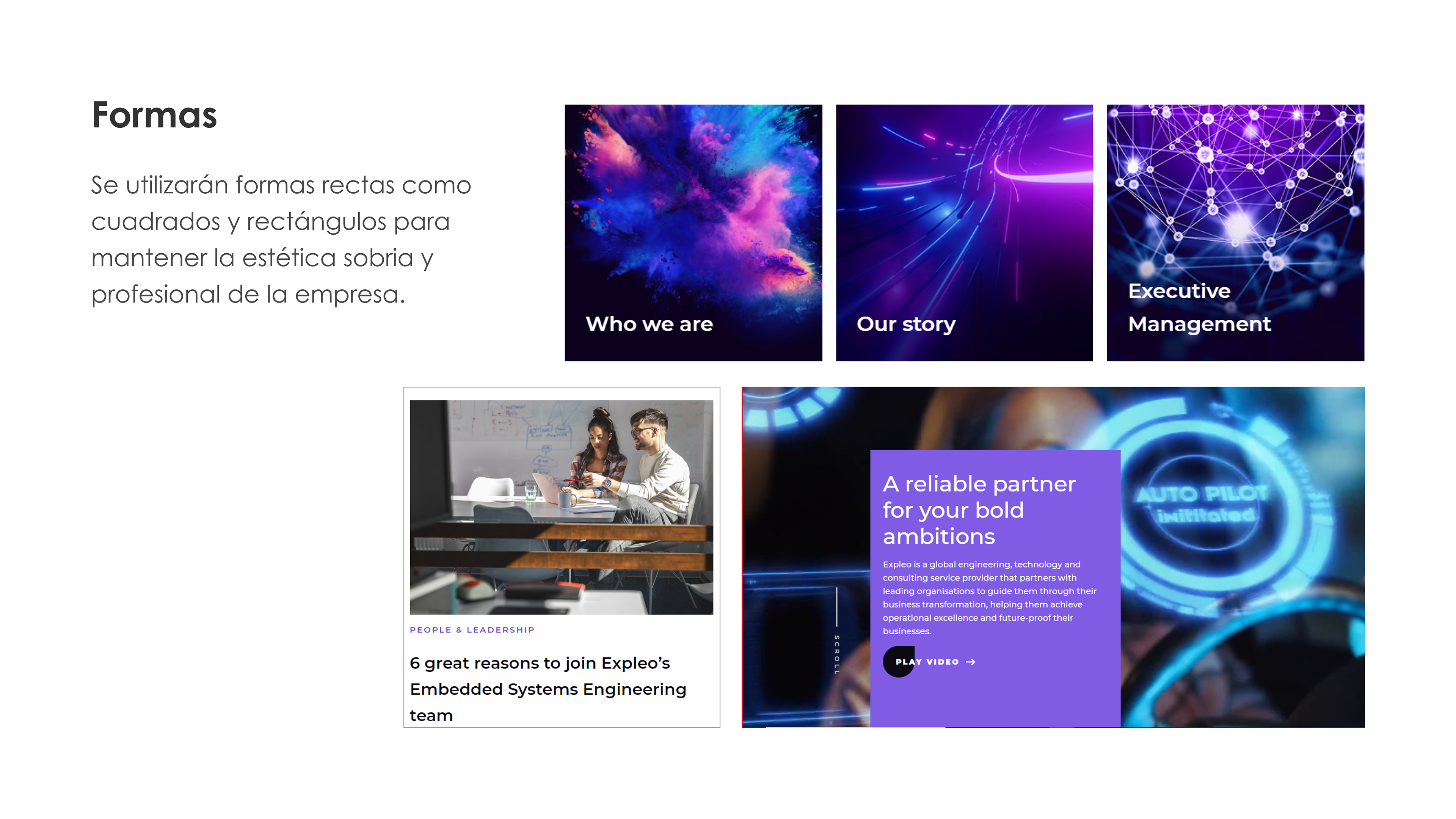Click the arrow icon beside Play Video

tap(971, 662)
